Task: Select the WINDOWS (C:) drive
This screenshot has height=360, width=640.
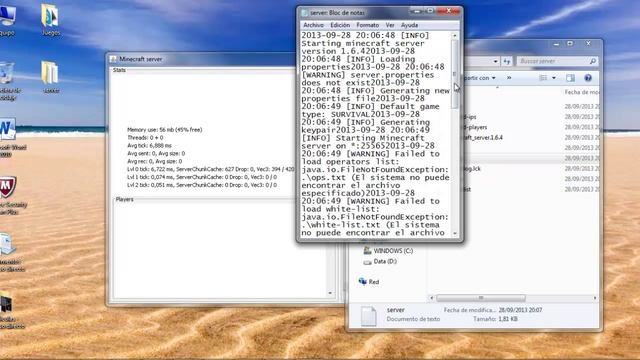Action: coord(388,251)
